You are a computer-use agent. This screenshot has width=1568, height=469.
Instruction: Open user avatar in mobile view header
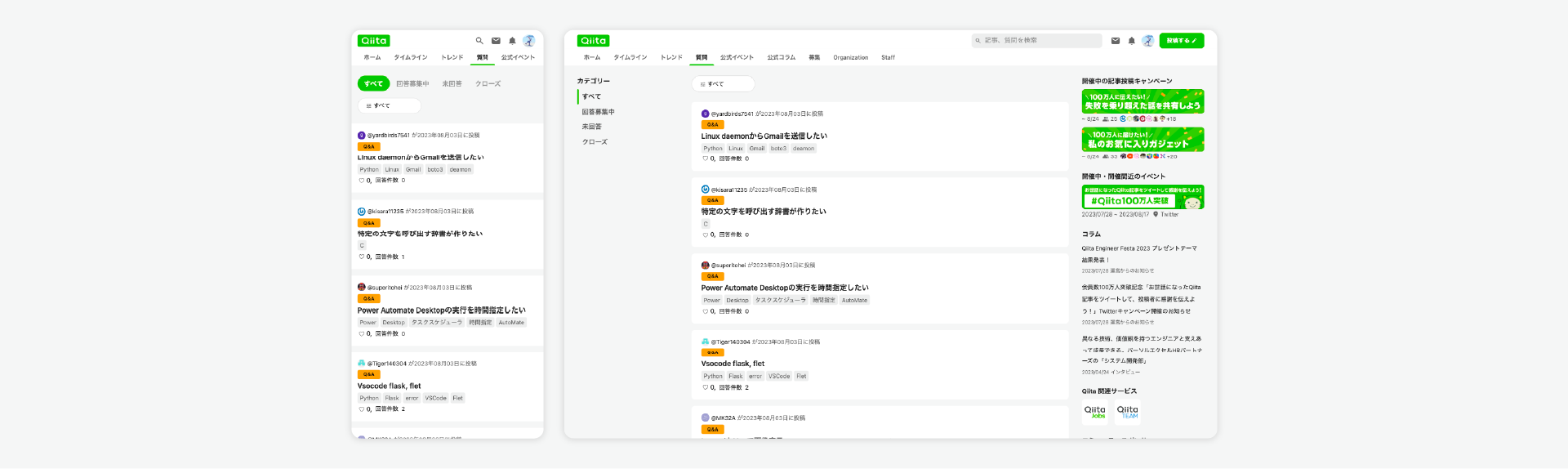tap(529, 41)
